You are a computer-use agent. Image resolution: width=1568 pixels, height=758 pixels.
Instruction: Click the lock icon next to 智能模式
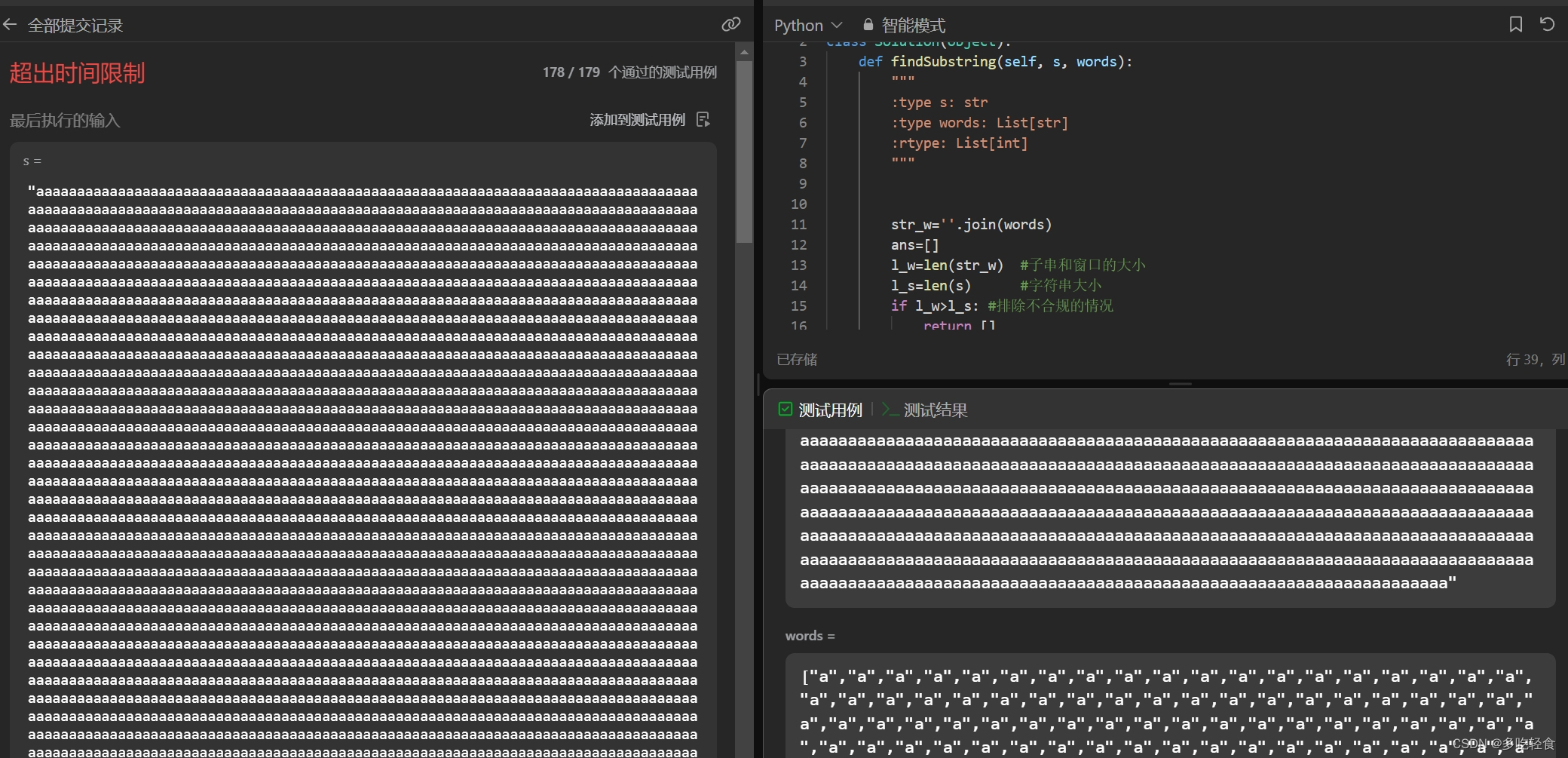[868, 25]
